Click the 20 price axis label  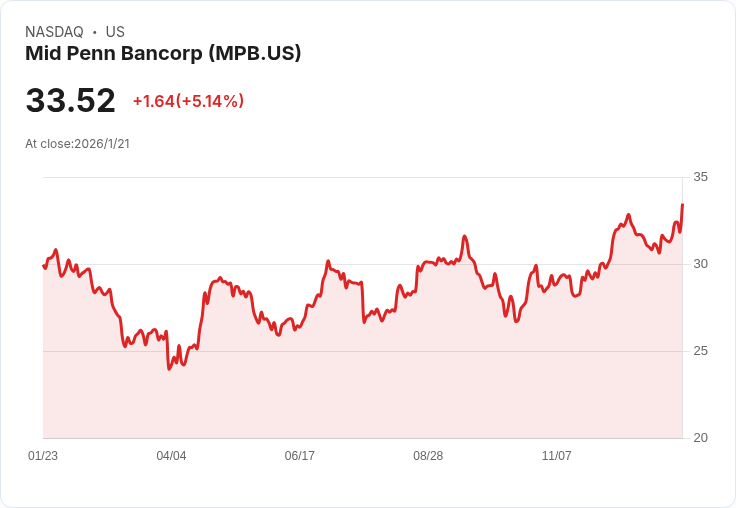point(700,438)
